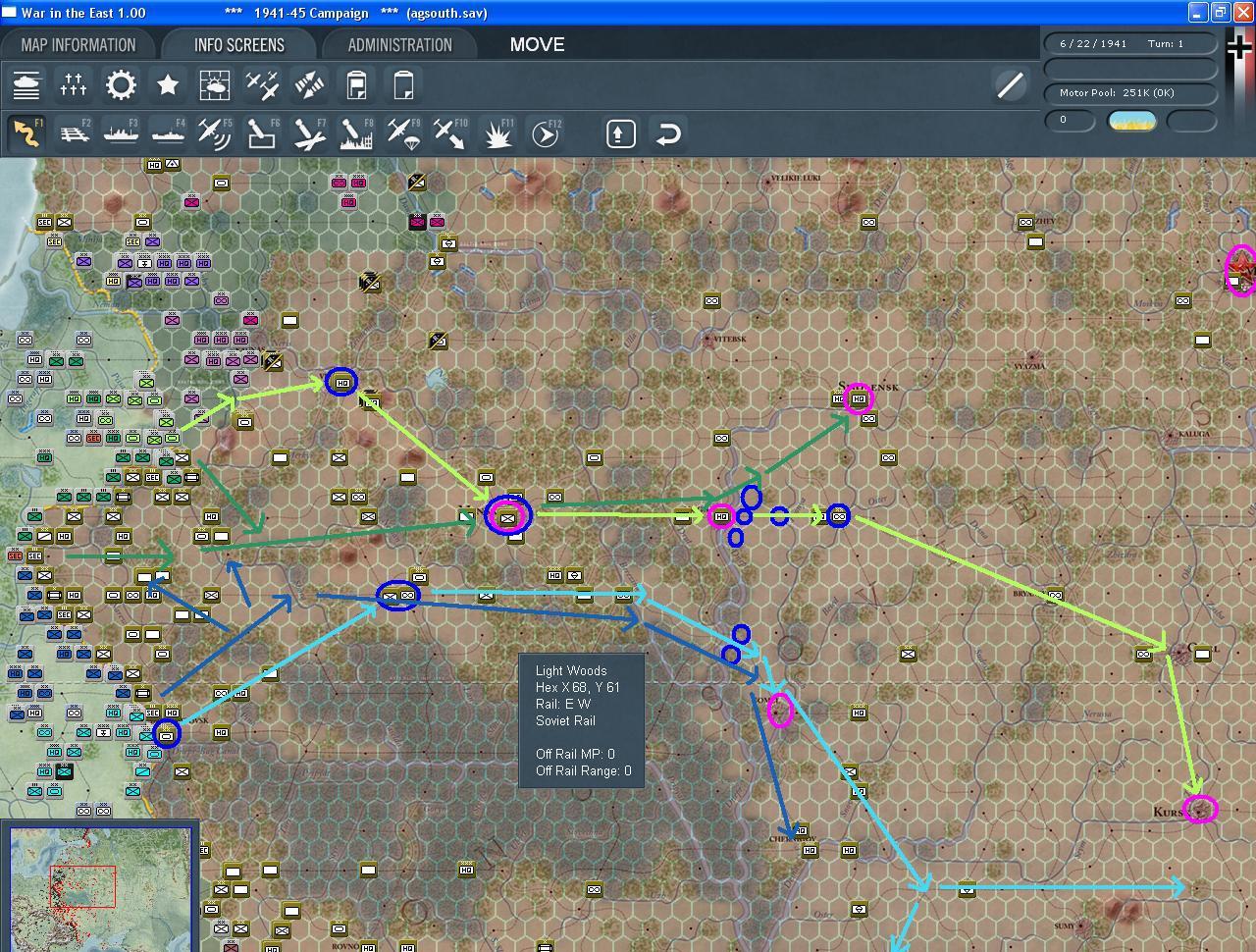Select the F11 explosion icon
The width and height of the screenshot is (1256, 952).
[498, 133]
